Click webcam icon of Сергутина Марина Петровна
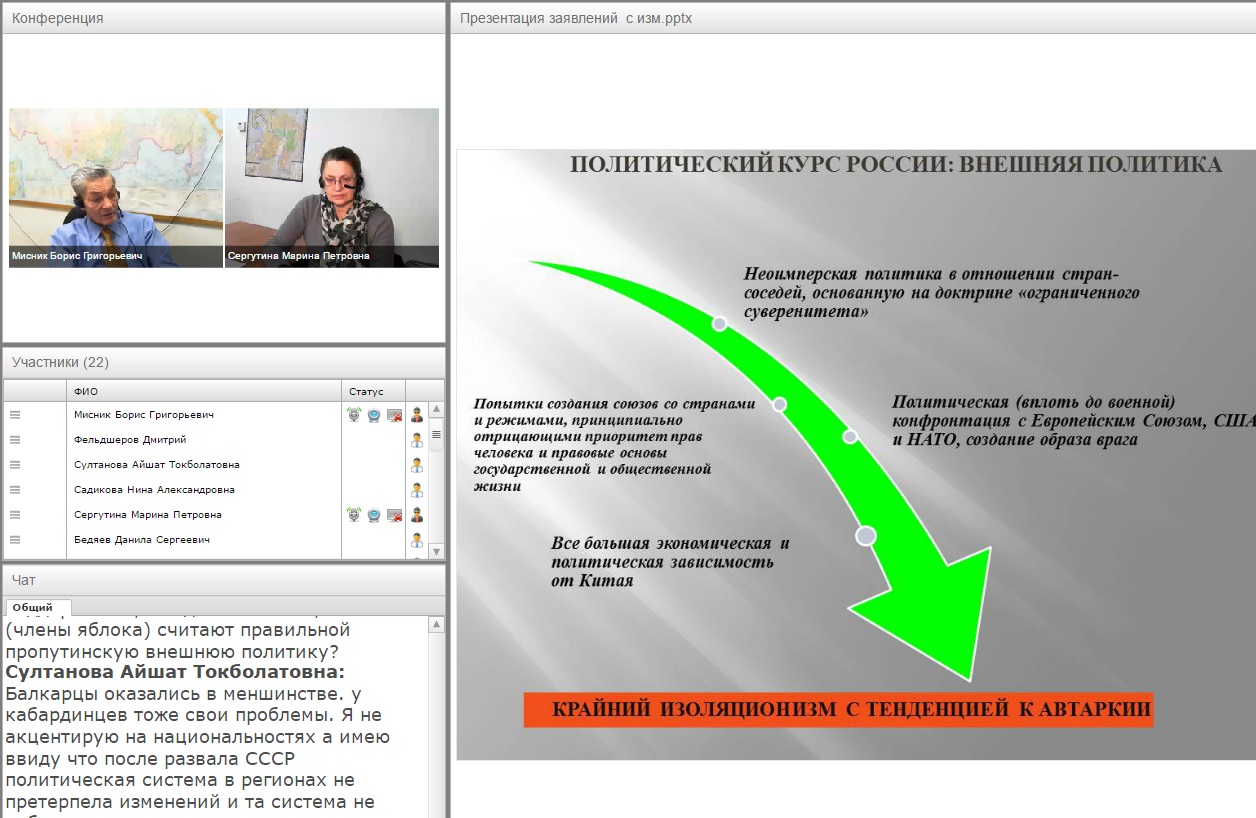 click(x=374, y=515)
